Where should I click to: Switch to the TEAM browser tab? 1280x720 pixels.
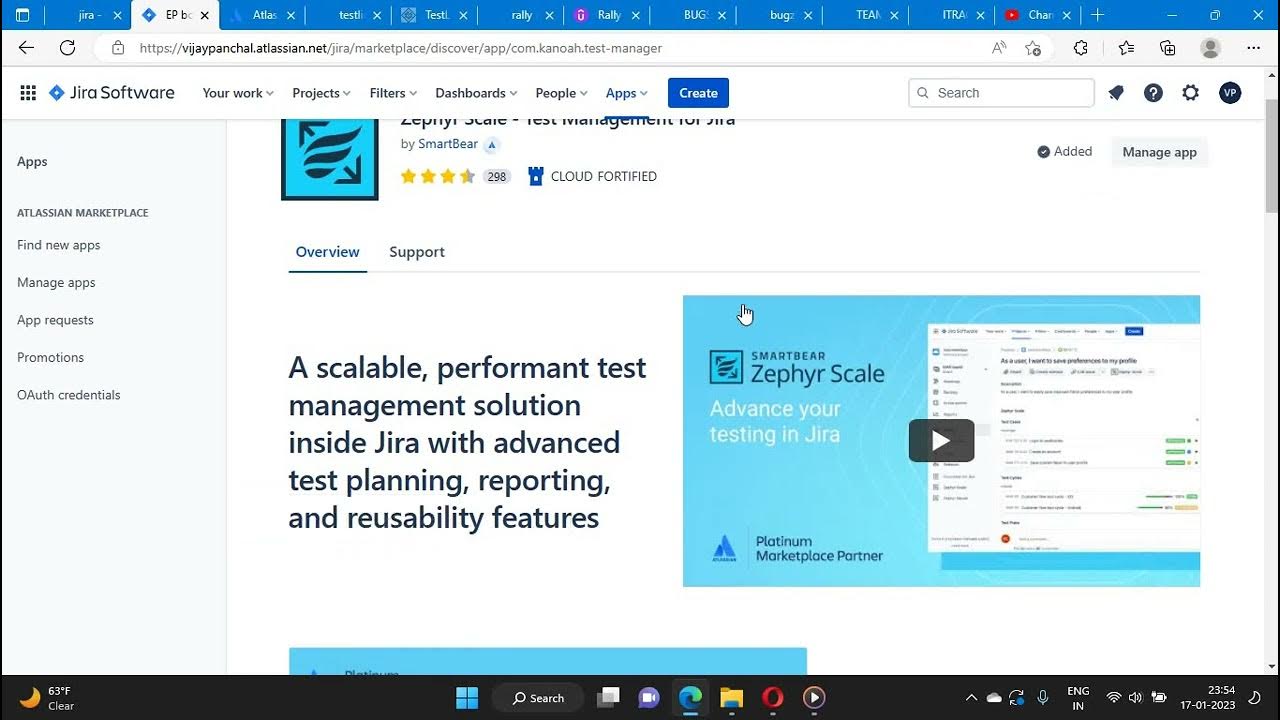(864, 15)
